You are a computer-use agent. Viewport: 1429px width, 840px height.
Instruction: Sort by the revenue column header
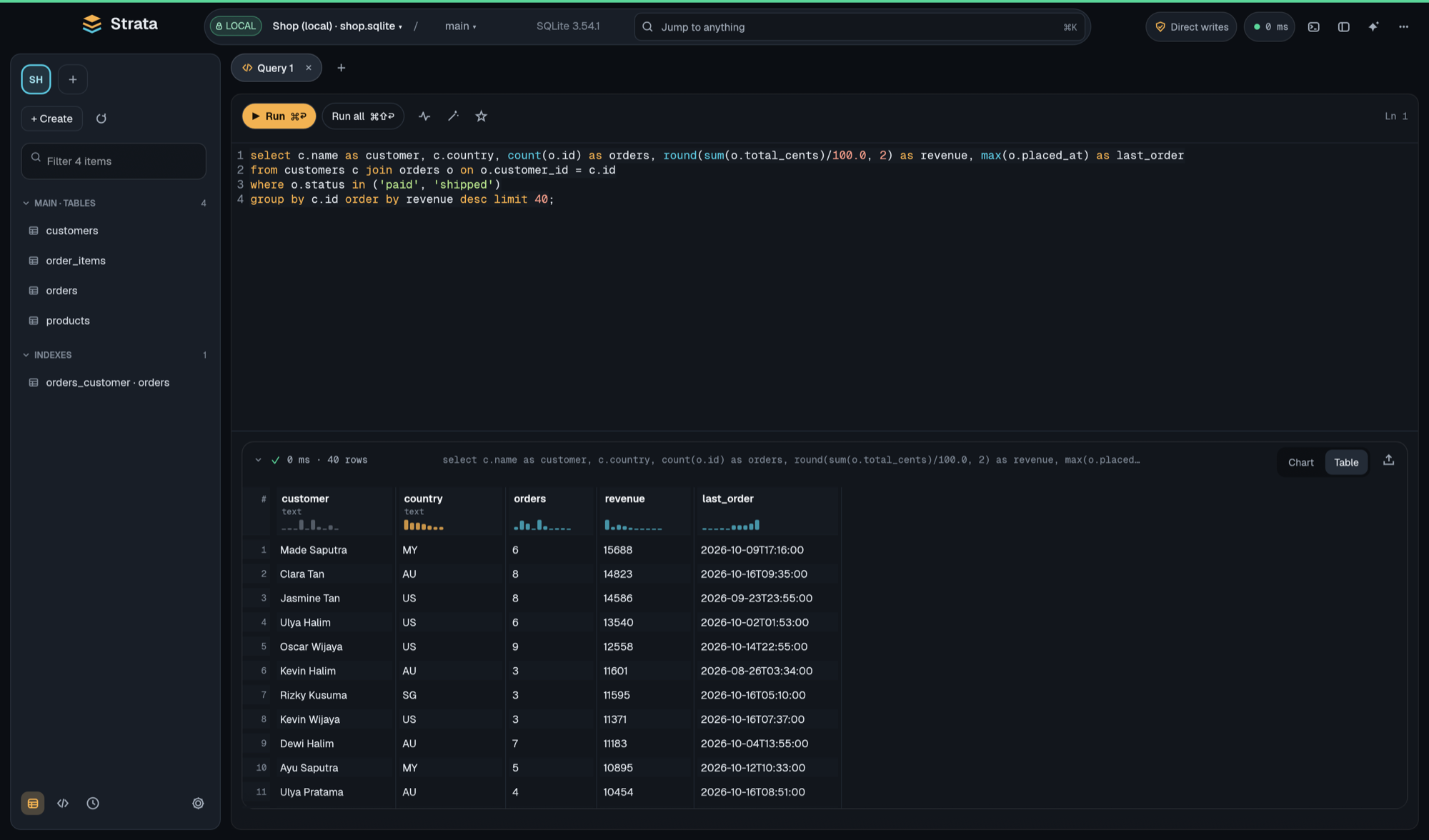click(624, 499)
